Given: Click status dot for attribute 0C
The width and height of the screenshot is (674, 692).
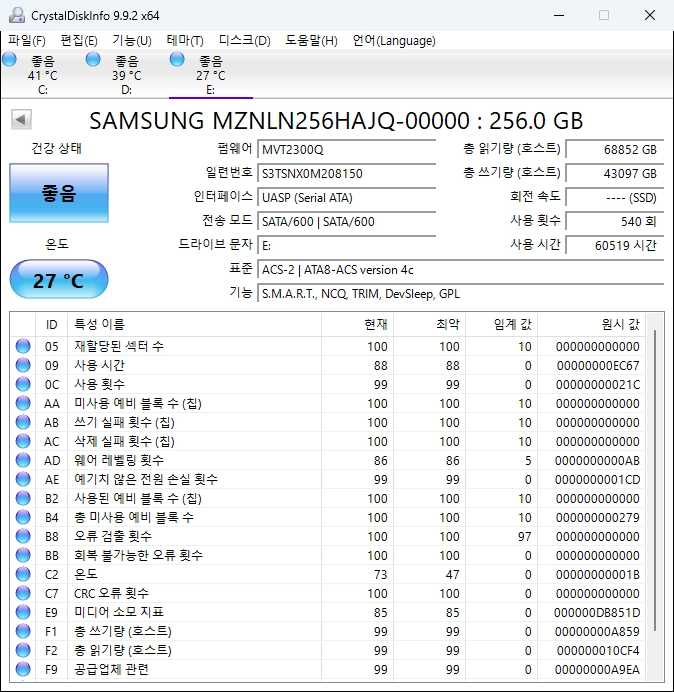Looking at the screenshot, I should tap(23, 384).
